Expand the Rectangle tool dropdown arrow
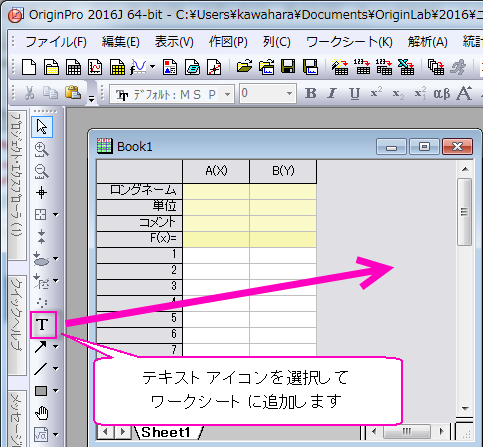This screenshot has width=483, height=447. click(55, 391)
